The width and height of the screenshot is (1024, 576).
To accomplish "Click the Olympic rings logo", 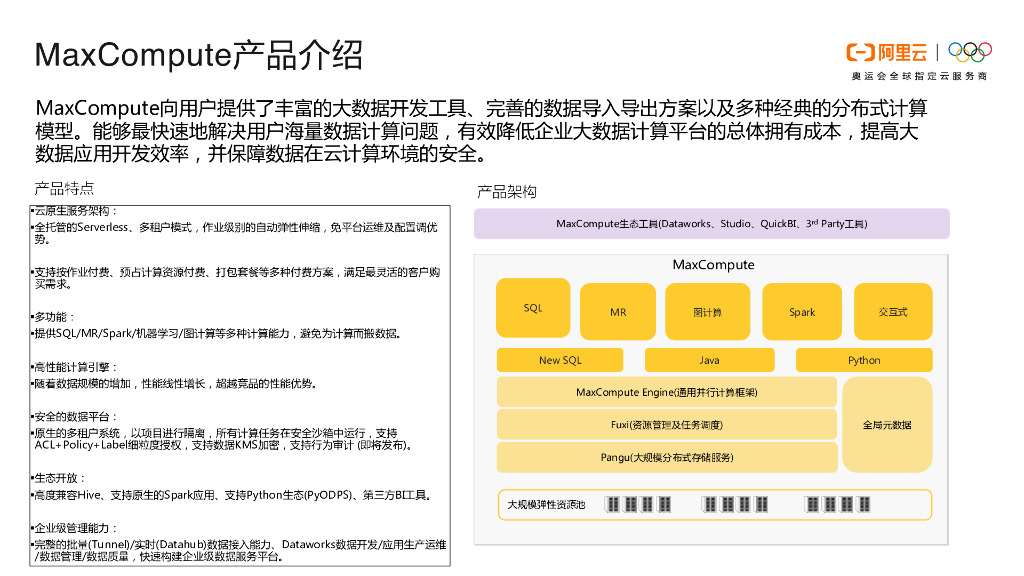I will [x=968, y=51].
